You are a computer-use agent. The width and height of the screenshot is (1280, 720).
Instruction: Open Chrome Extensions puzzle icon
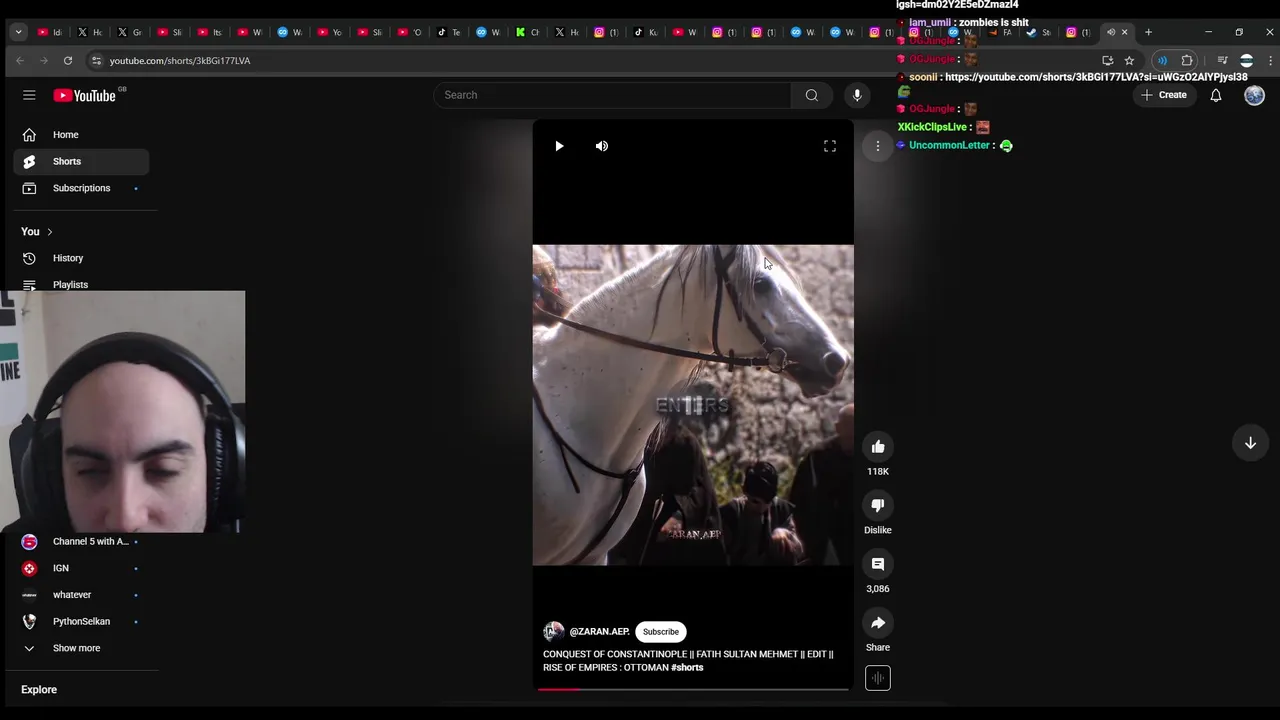click(1187, 61)
